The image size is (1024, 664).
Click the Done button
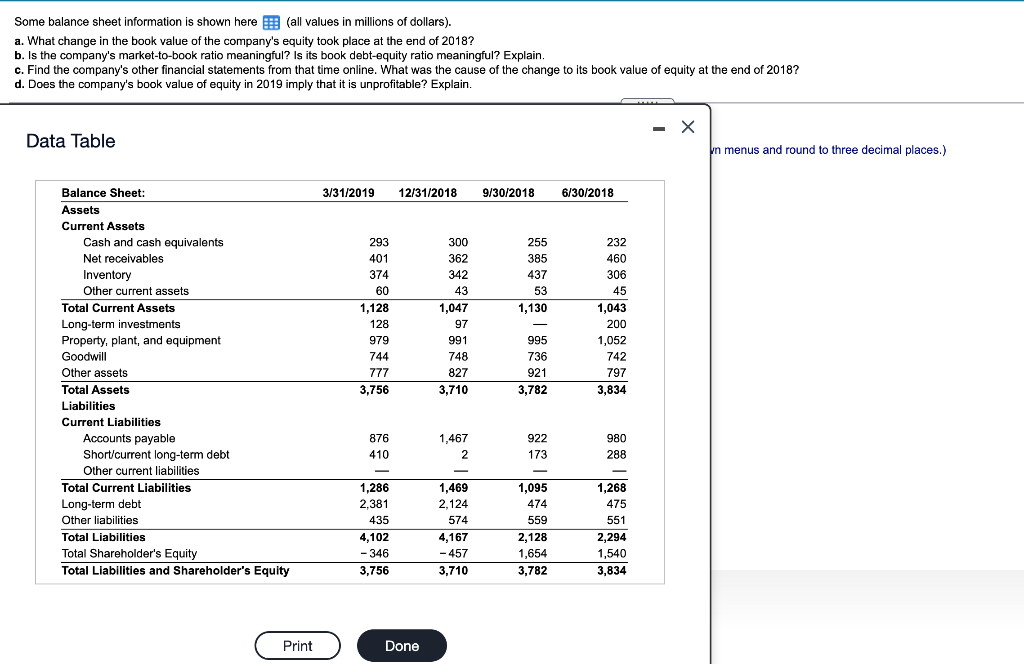401,645
